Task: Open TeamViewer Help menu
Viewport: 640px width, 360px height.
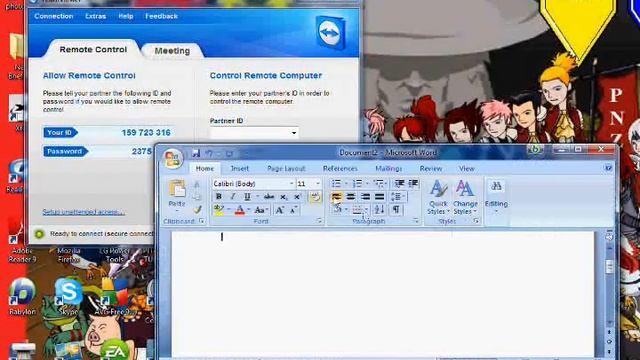Action: (126, 16)
